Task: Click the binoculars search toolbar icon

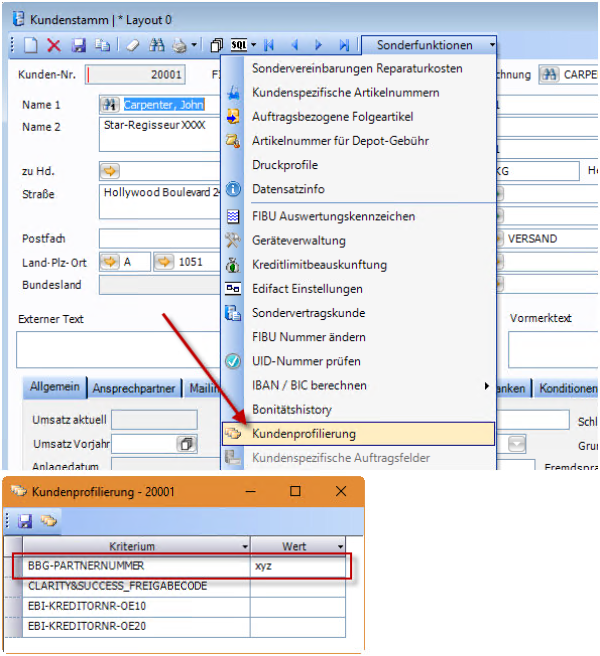Action: [157, 45]
